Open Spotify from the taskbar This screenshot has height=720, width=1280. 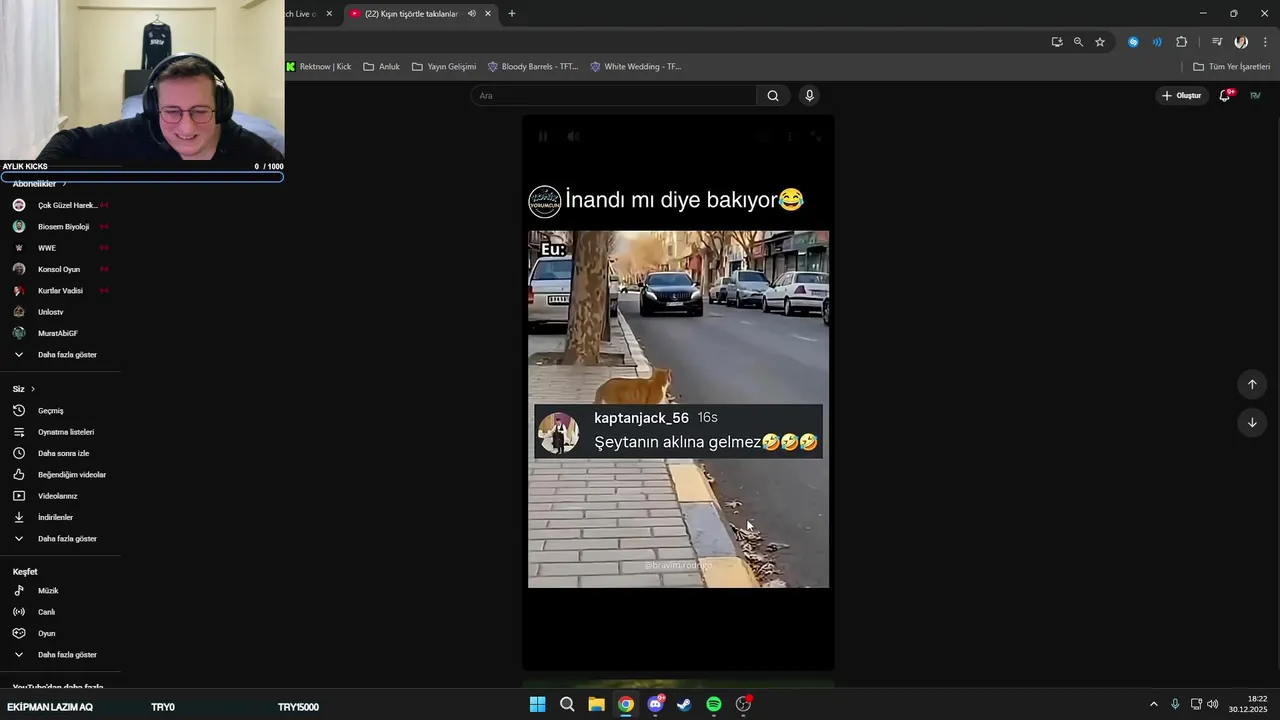(714, 704)
